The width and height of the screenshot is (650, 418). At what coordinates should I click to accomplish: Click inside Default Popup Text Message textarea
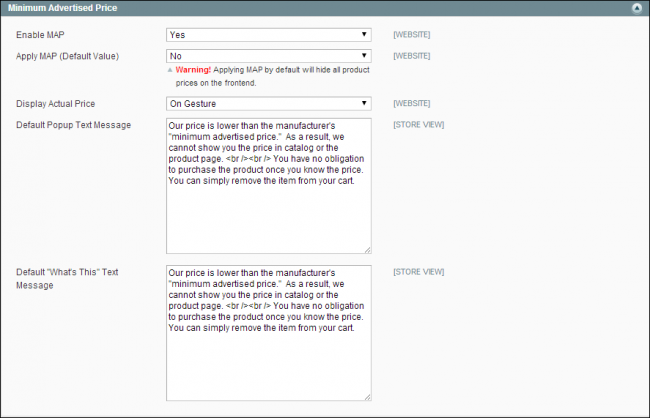click(x=269, y=186)
